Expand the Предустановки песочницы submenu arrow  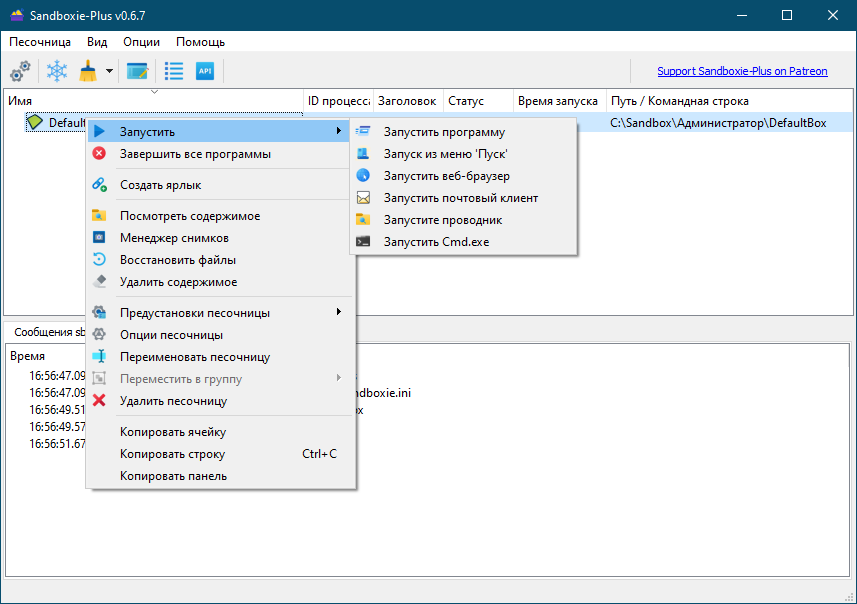339,312
